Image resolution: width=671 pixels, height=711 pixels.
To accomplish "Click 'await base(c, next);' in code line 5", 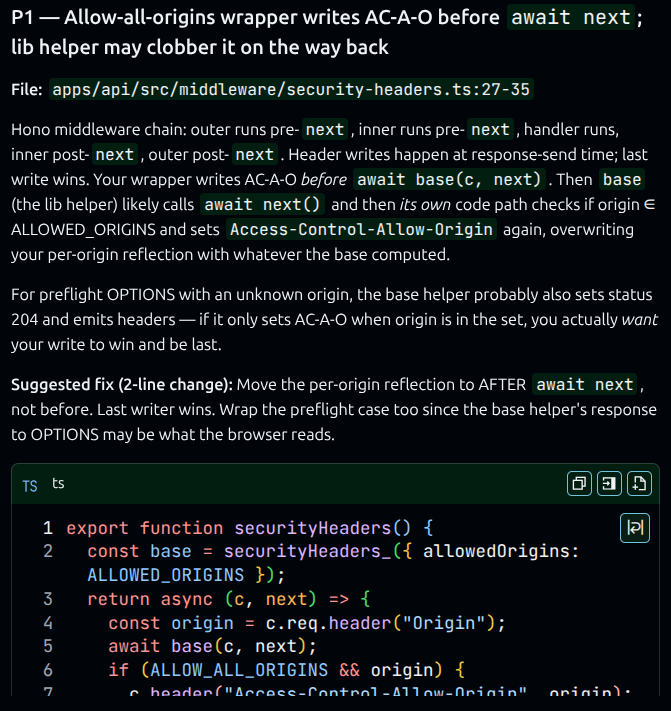I will [212, 646].
